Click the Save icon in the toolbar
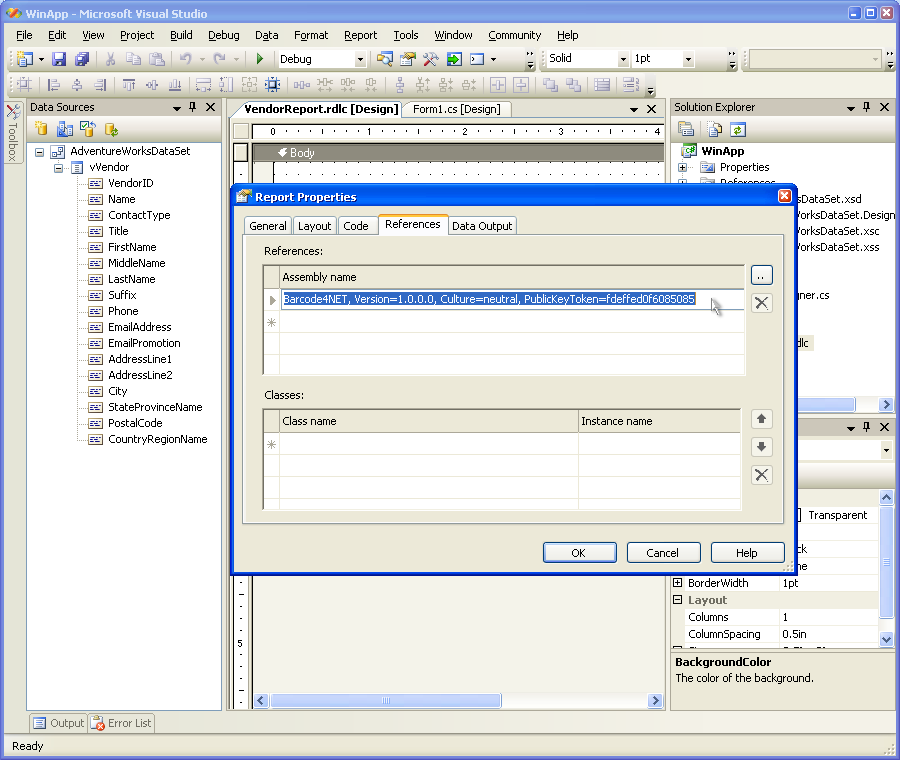 (x=59, y=59)
